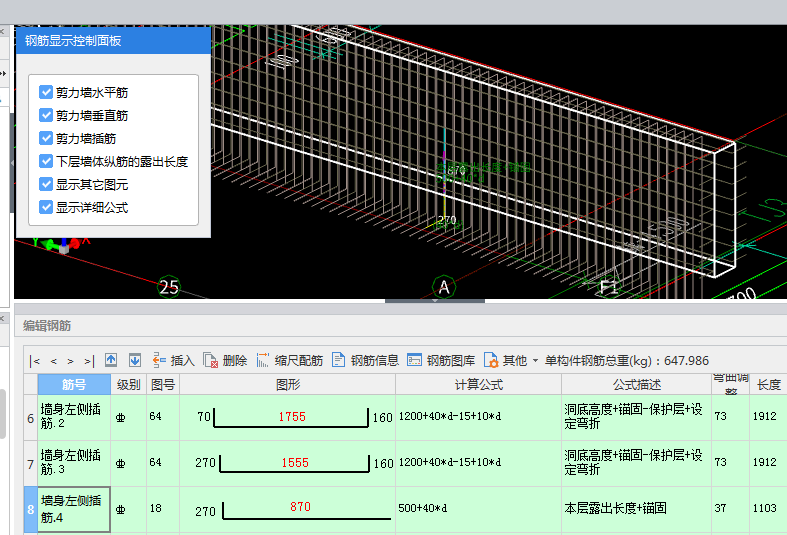Open 其他 menu
The image size is (787, 535).
pyautogui.click(x=510, y=360)
